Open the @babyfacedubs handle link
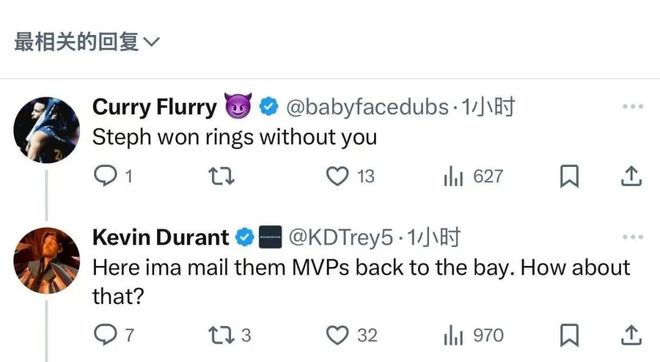Image resolution: width=660 pixels, height=362 pixels. coord(367,107)
